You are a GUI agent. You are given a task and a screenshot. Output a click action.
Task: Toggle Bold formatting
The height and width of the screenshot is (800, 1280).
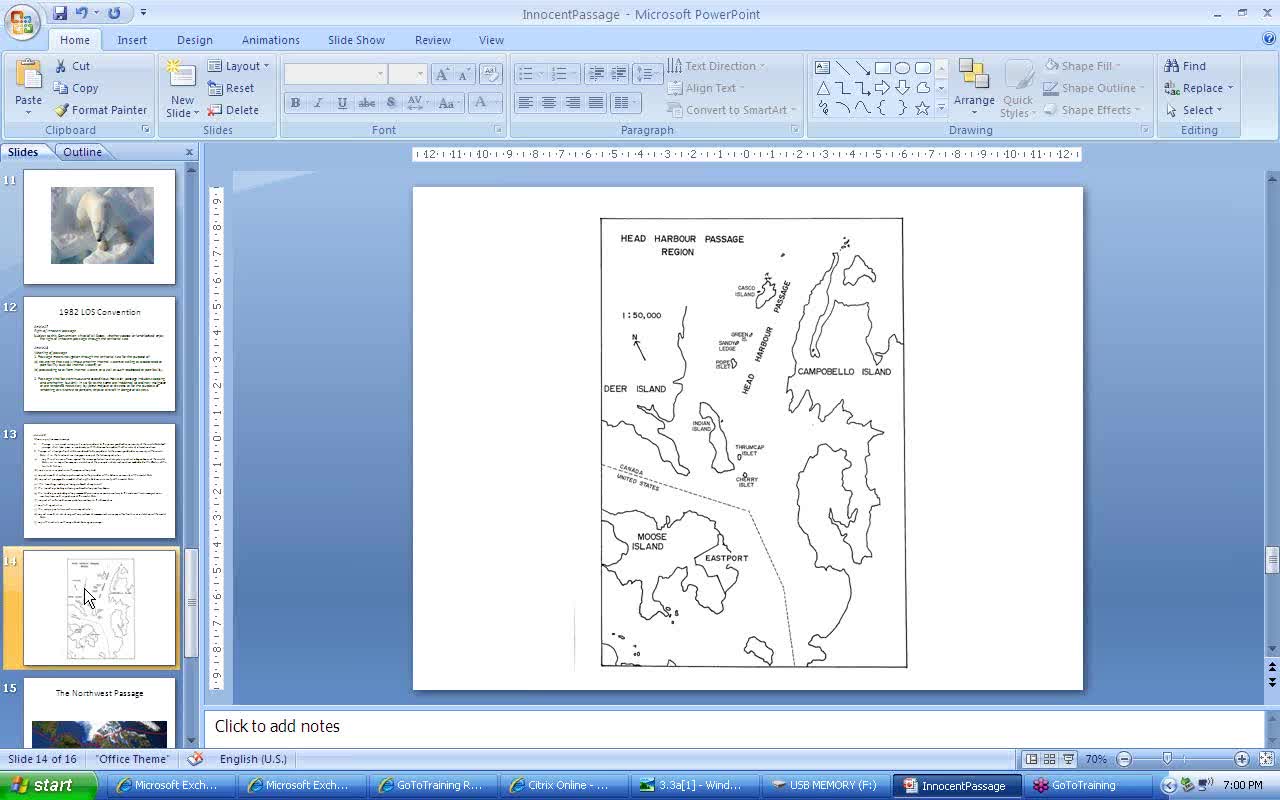click(295, 103)
